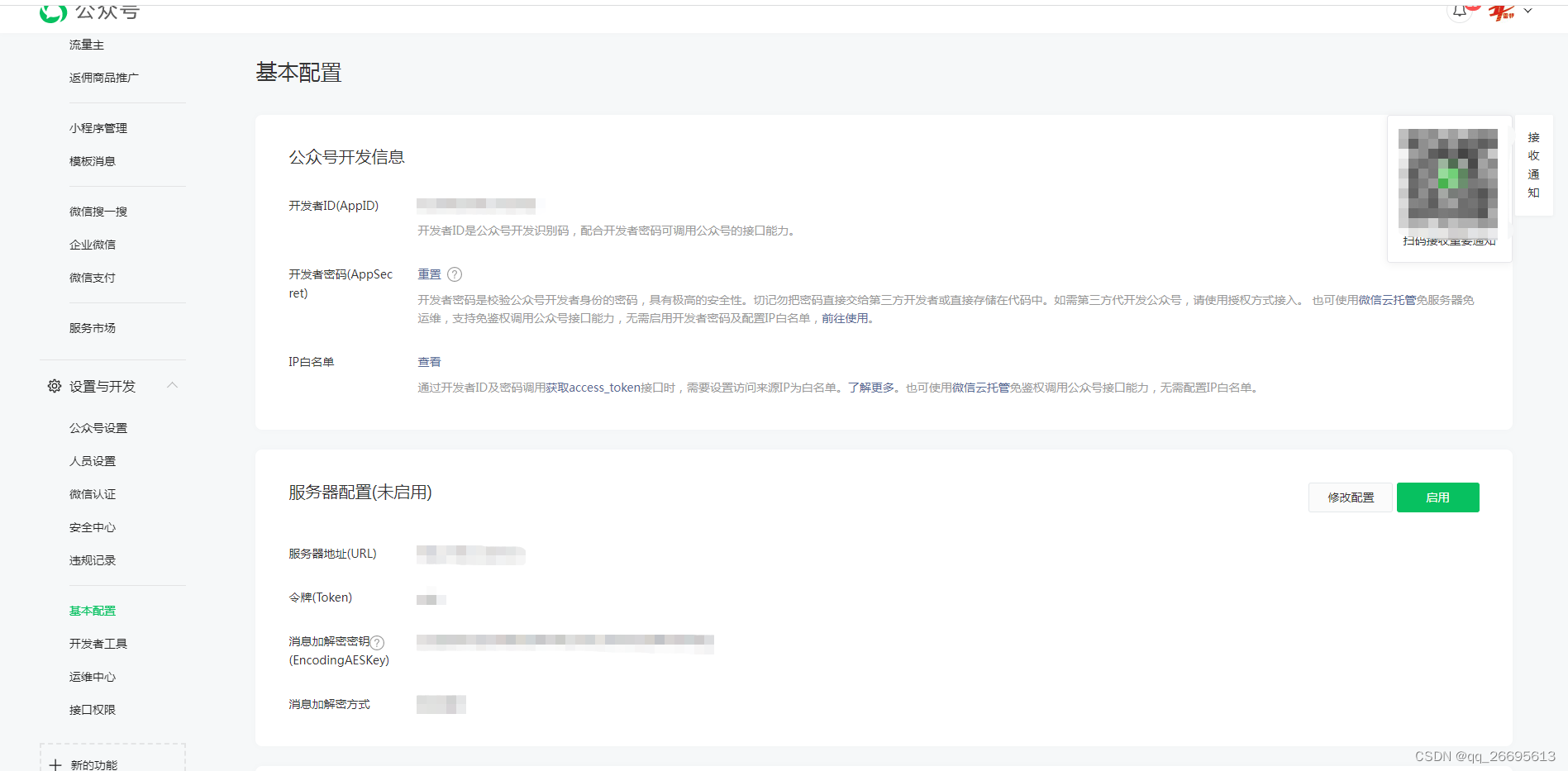The image size is (1568, 771).
Task: Open 返佣商品推广 in the sidebar
Action: pos(104,78)
